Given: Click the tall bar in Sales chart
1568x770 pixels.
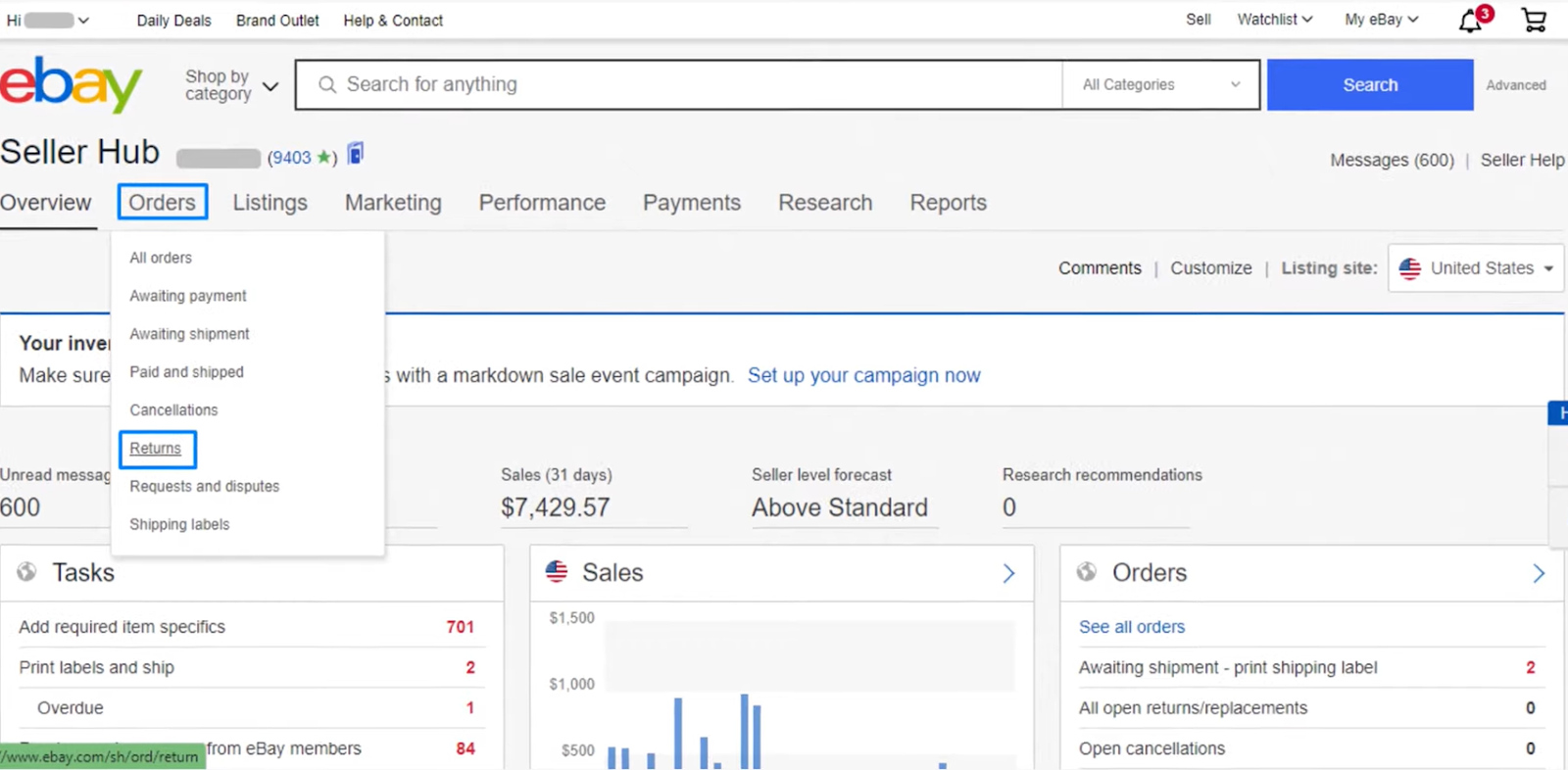Looking at the screenshot, I should coord(745,732).
